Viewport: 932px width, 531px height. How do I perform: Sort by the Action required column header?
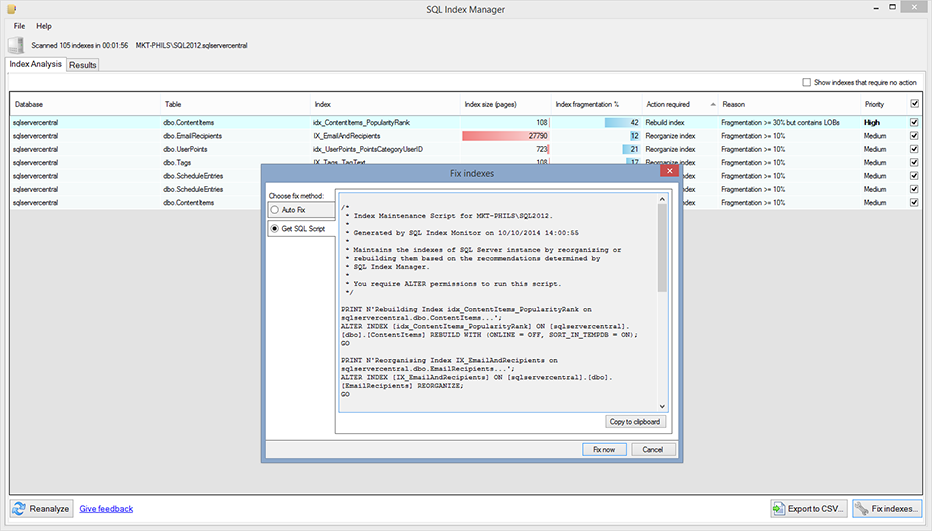tap(680, 104)
